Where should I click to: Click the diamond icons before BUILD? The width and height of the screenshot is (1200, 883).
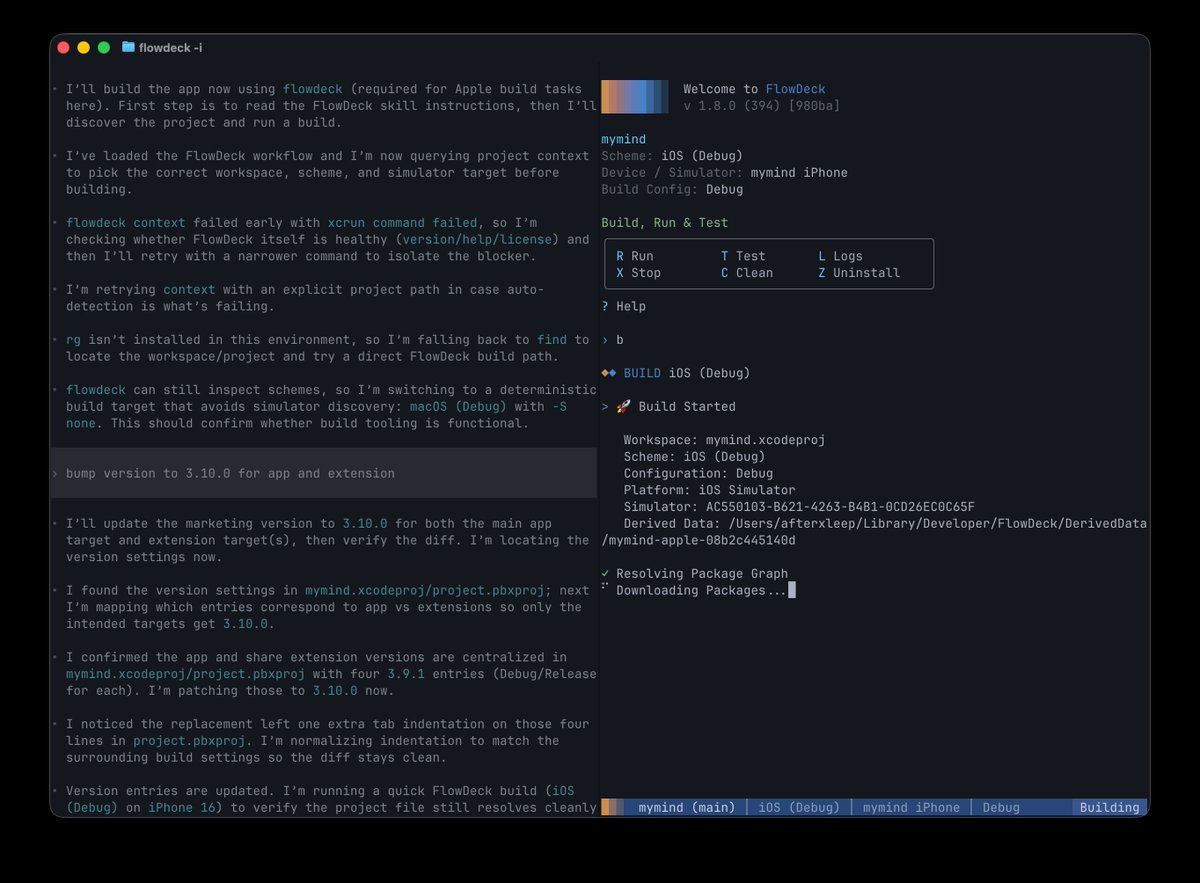[609, 373]
